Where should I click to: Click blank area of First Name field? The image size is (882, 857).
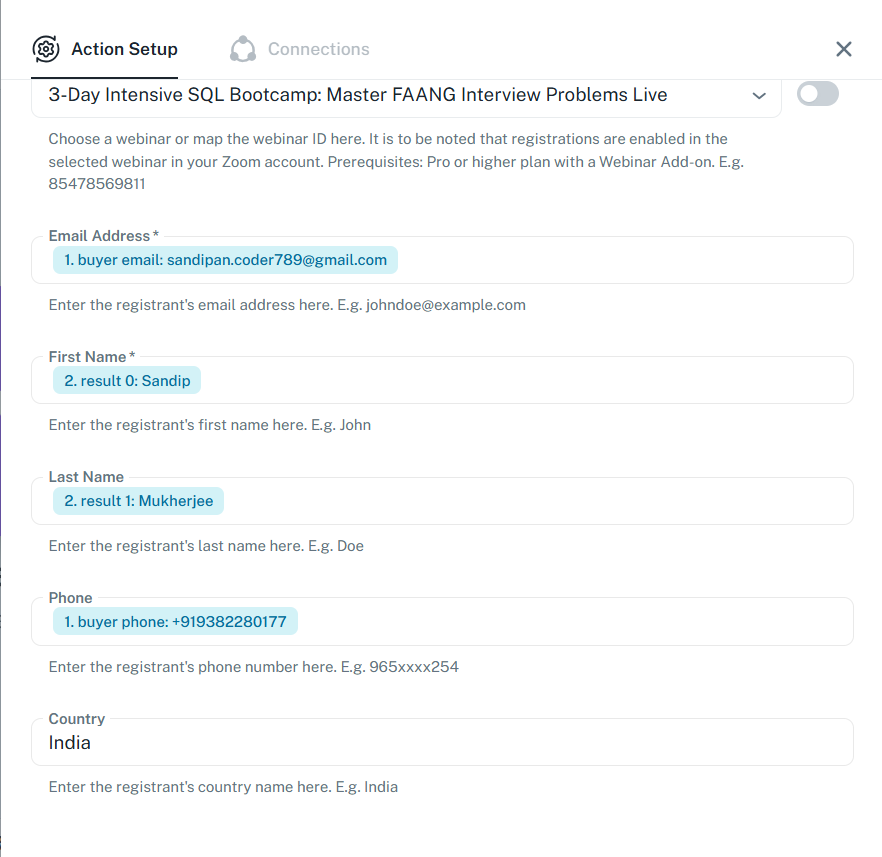coord(520,381)
